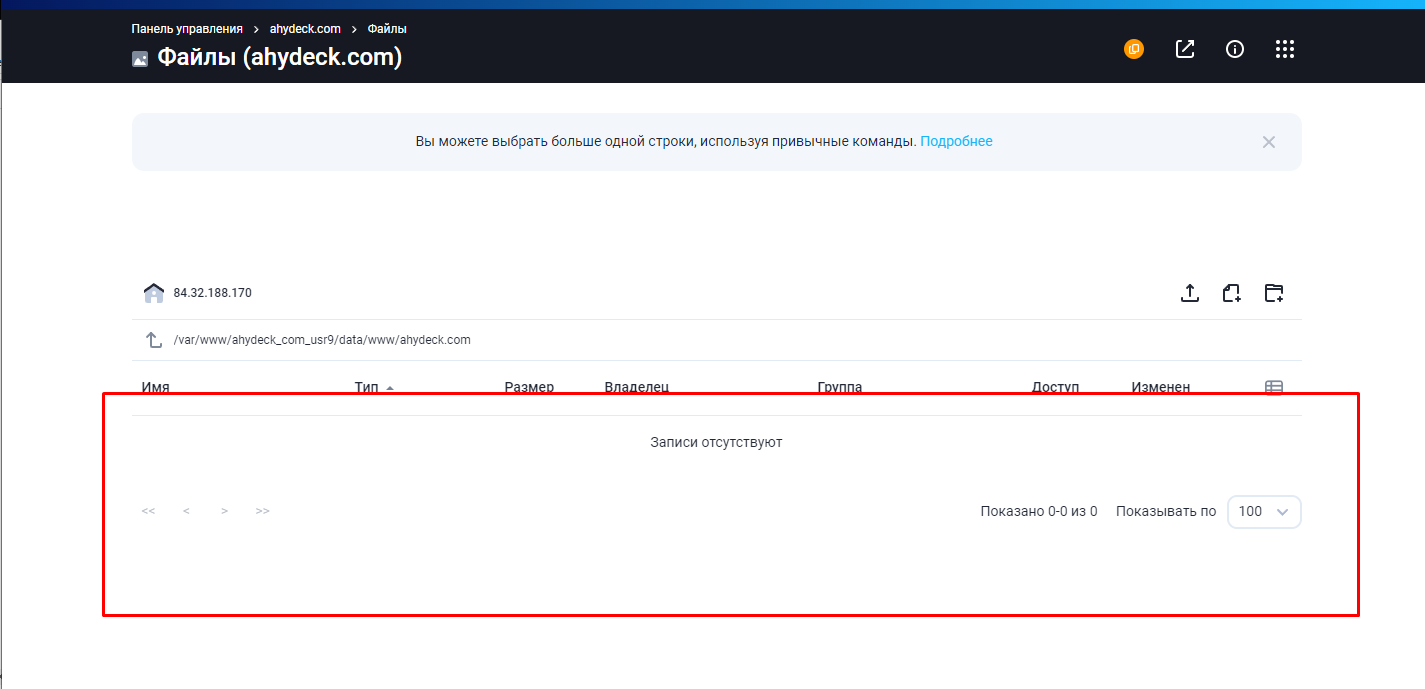This screenshot has width=1425, height=689.
Task: Click the path /var/www/ahydeck_com_usr9/data/www/ahydeck.com
Action: pyautogui.click(x=322, y=340)
